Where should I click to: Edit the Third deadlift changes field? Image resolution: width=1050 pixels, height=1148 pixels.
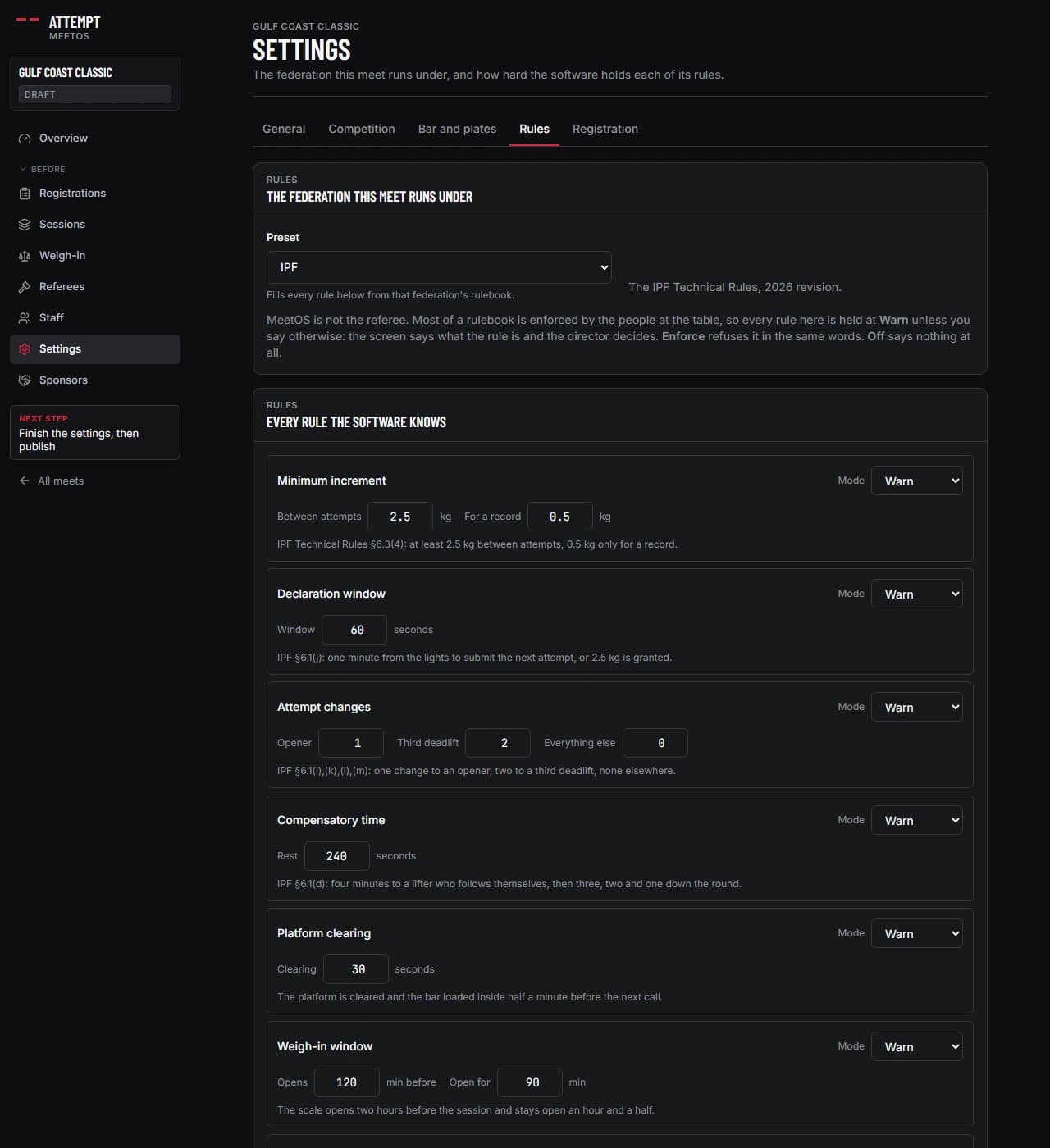click(498, 743)
